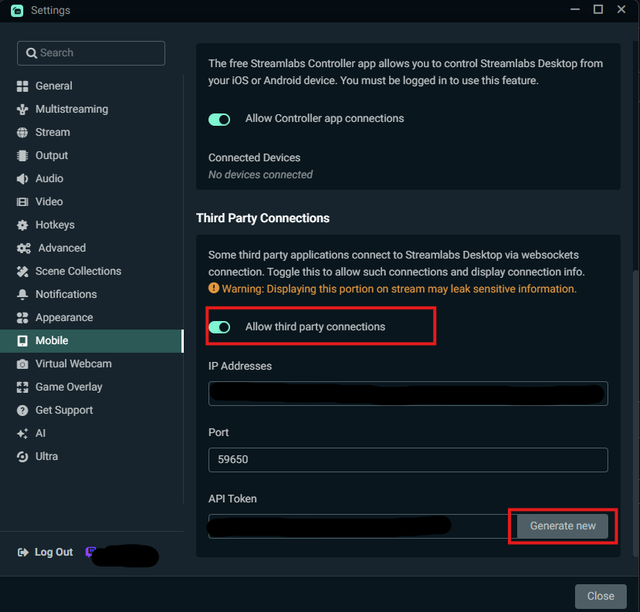
Task: Go to Stream settings label
Action: pos(53,133)
